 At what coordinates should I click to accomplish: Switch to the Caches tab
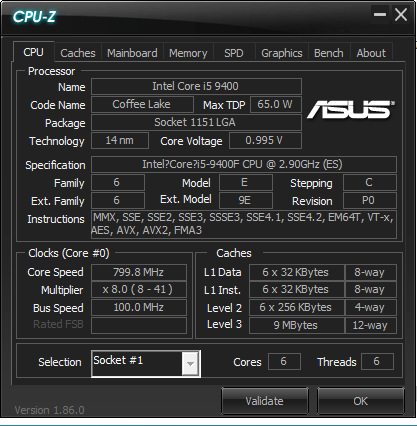(x=78, y=53)
